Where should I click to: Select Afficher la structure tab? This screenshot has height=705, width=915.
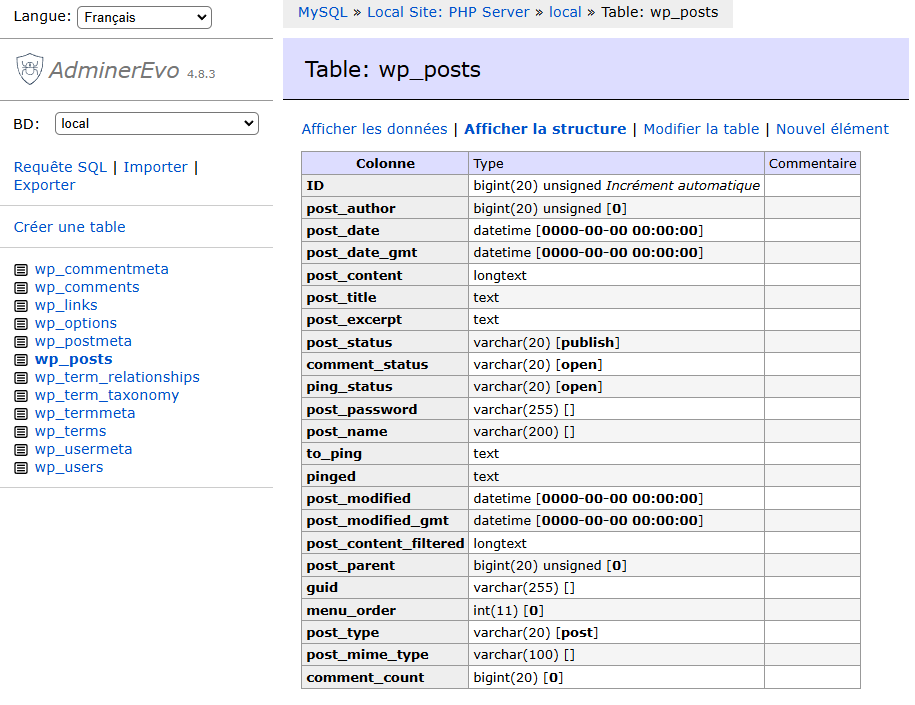point(545,129)
